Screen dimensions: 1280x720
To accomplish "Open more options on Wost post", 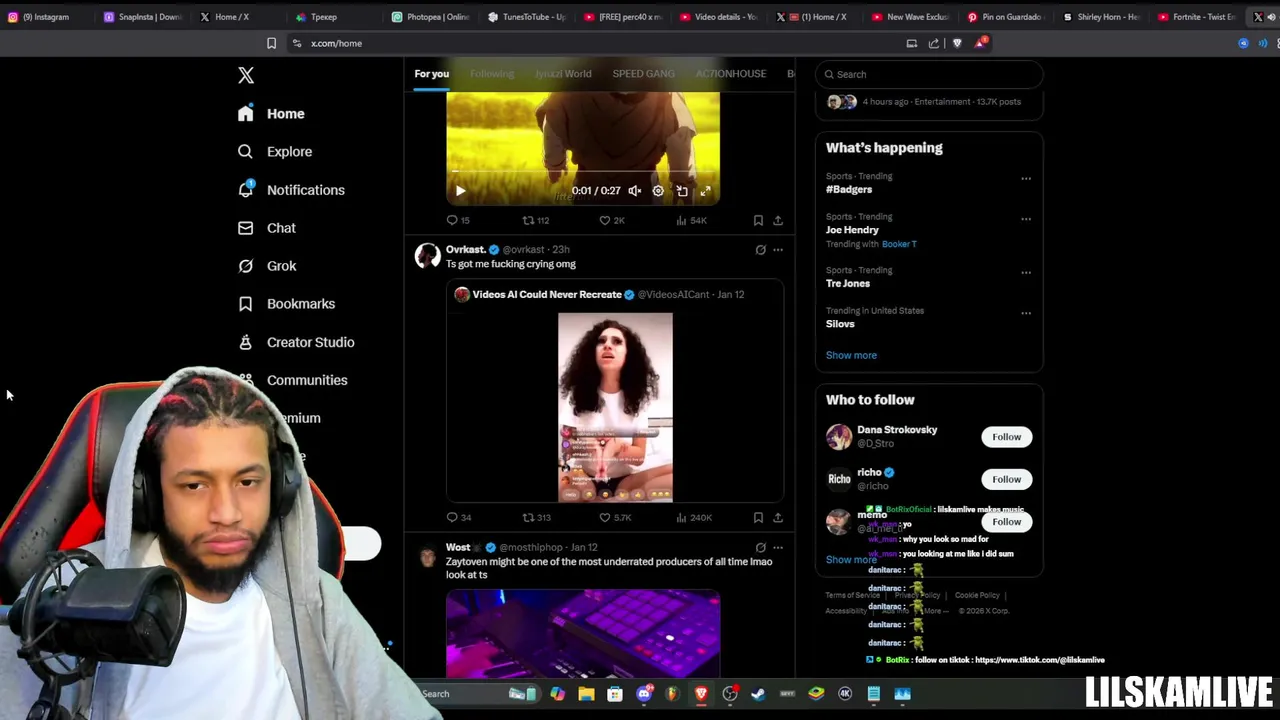I will 778,548.
